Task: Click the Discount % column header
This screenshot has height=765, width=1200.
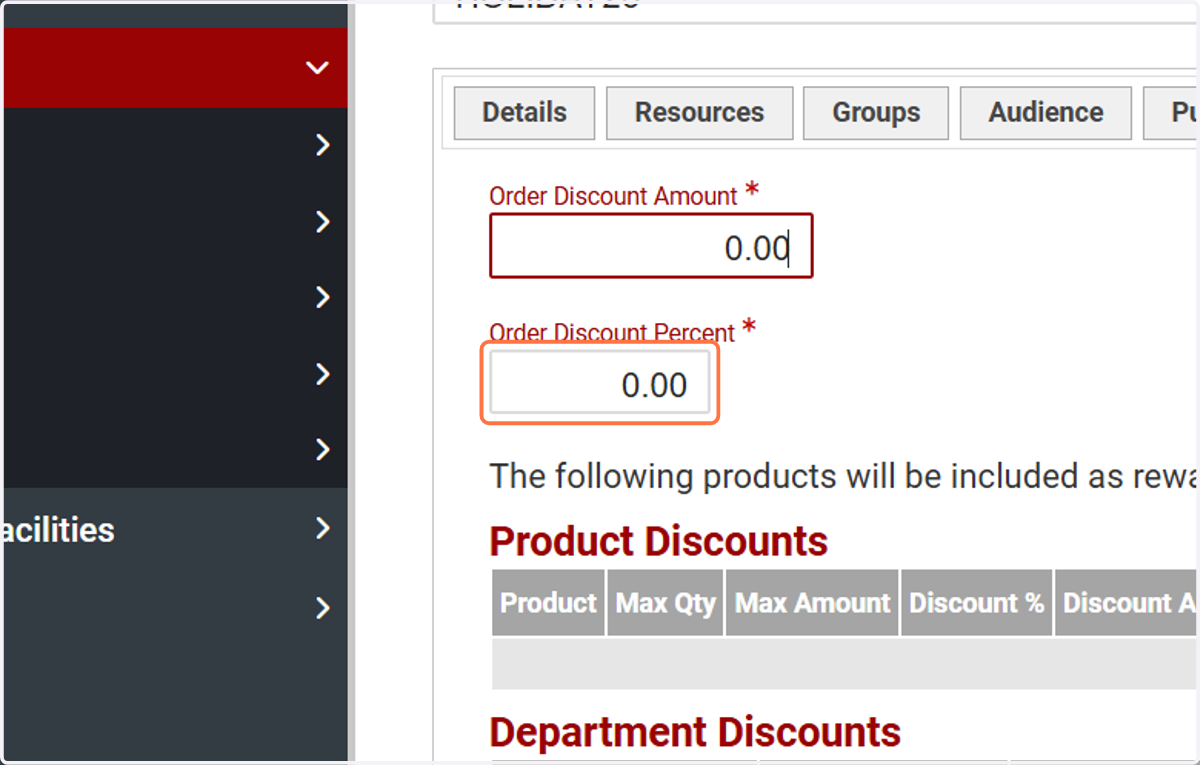Action: point(976,603)
